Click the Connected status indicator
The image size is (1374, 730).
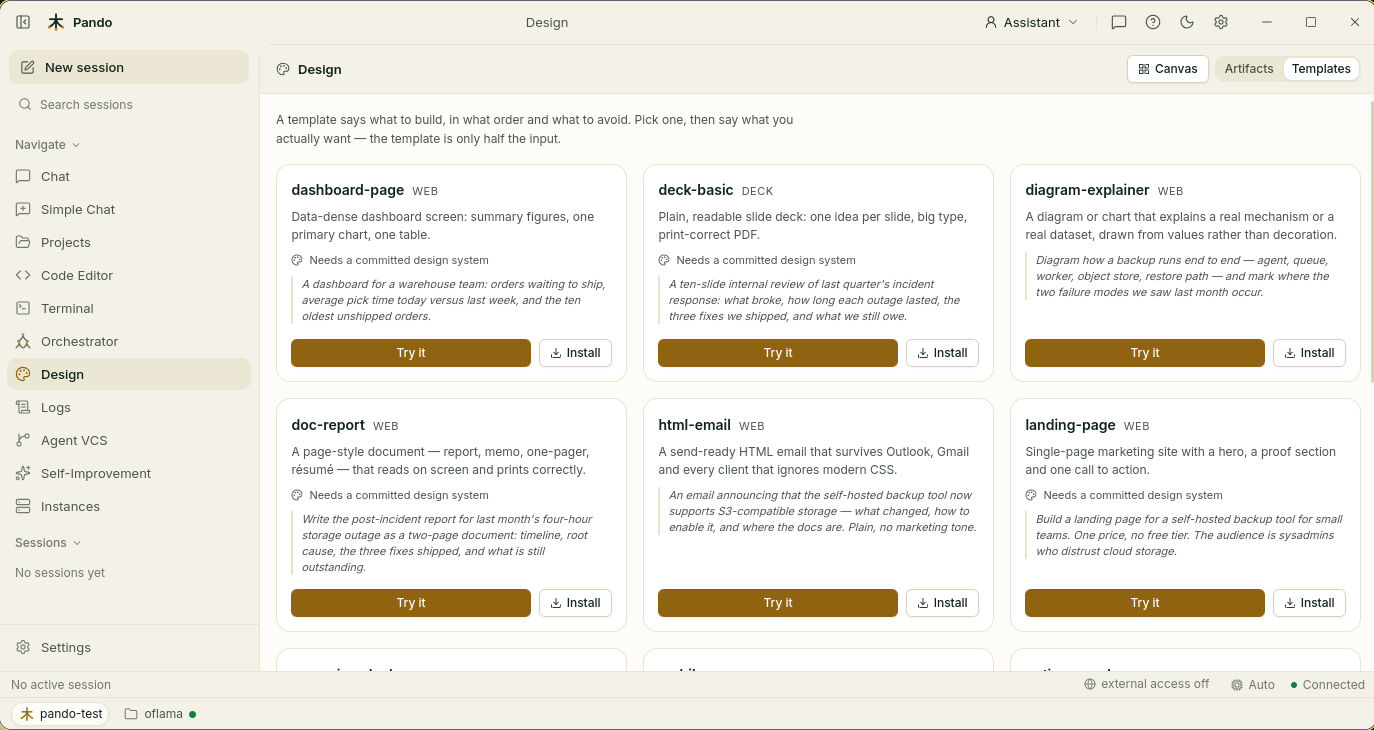(1327, 685)
